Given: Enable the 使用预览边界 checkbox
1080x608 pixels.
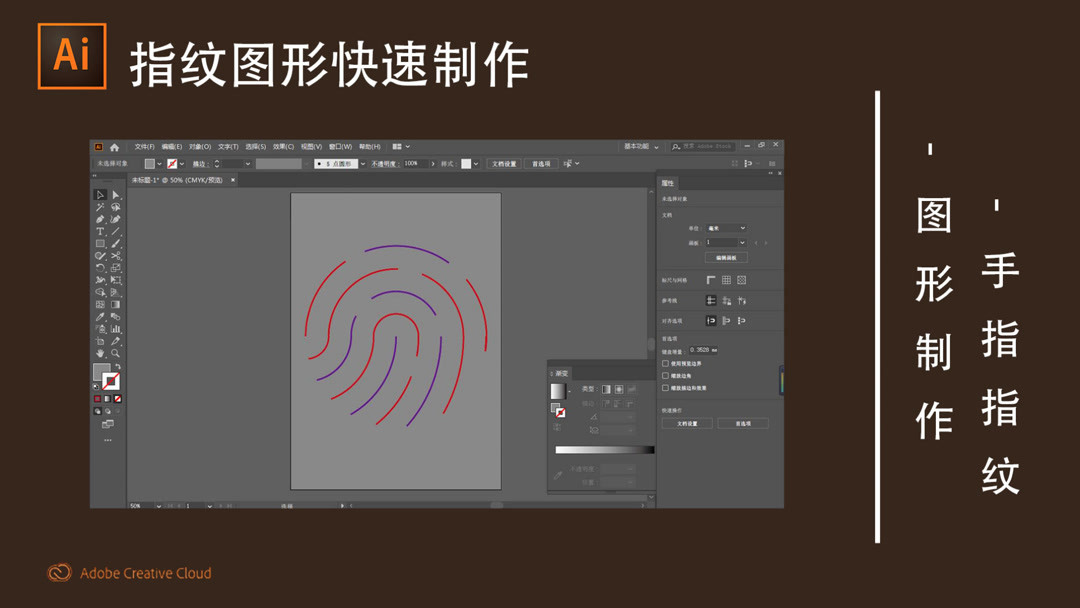Looking at the screenshot, I should tap(665, 363).
